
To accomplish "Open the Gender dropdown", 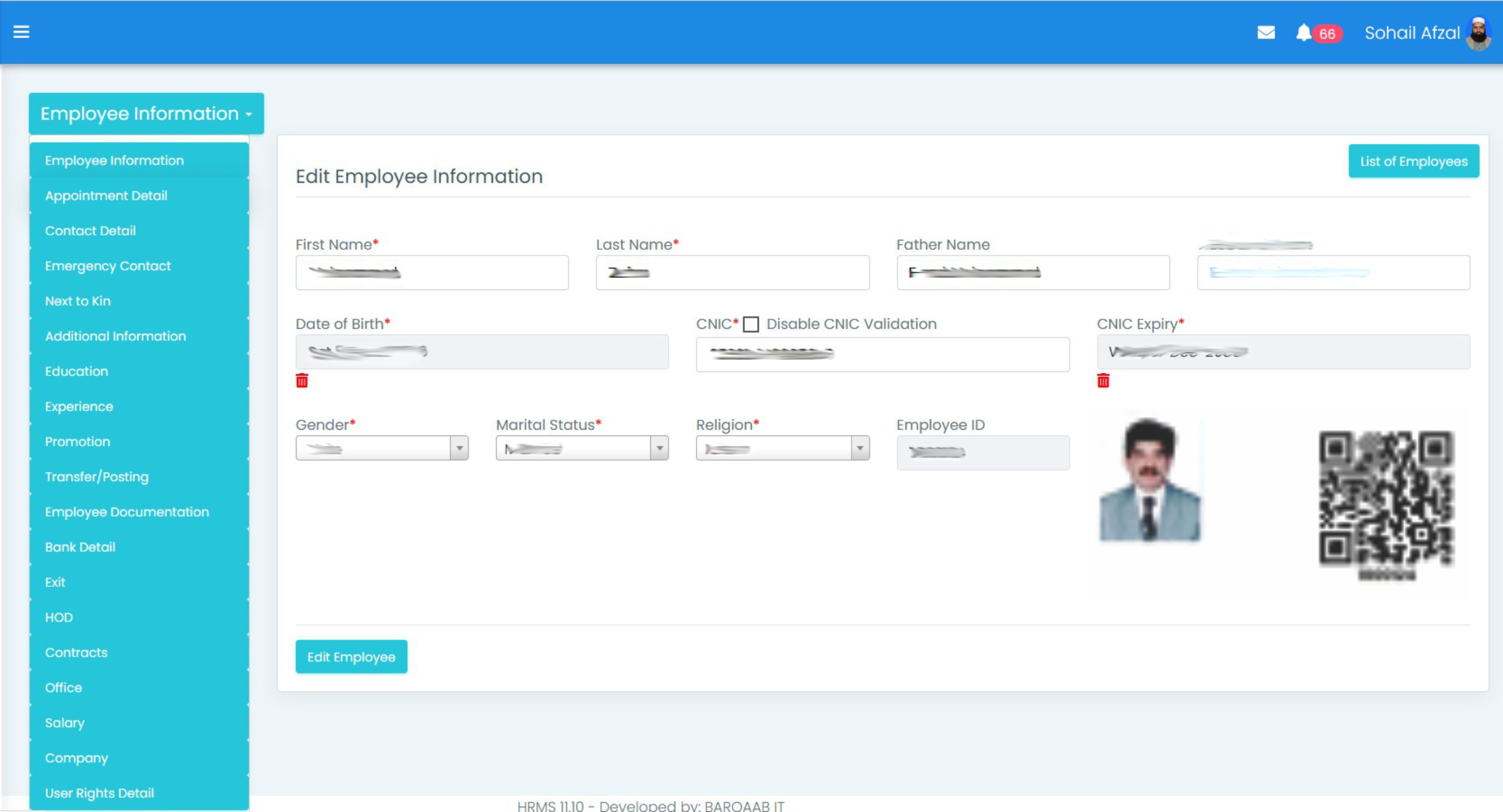I will (381, 448).
